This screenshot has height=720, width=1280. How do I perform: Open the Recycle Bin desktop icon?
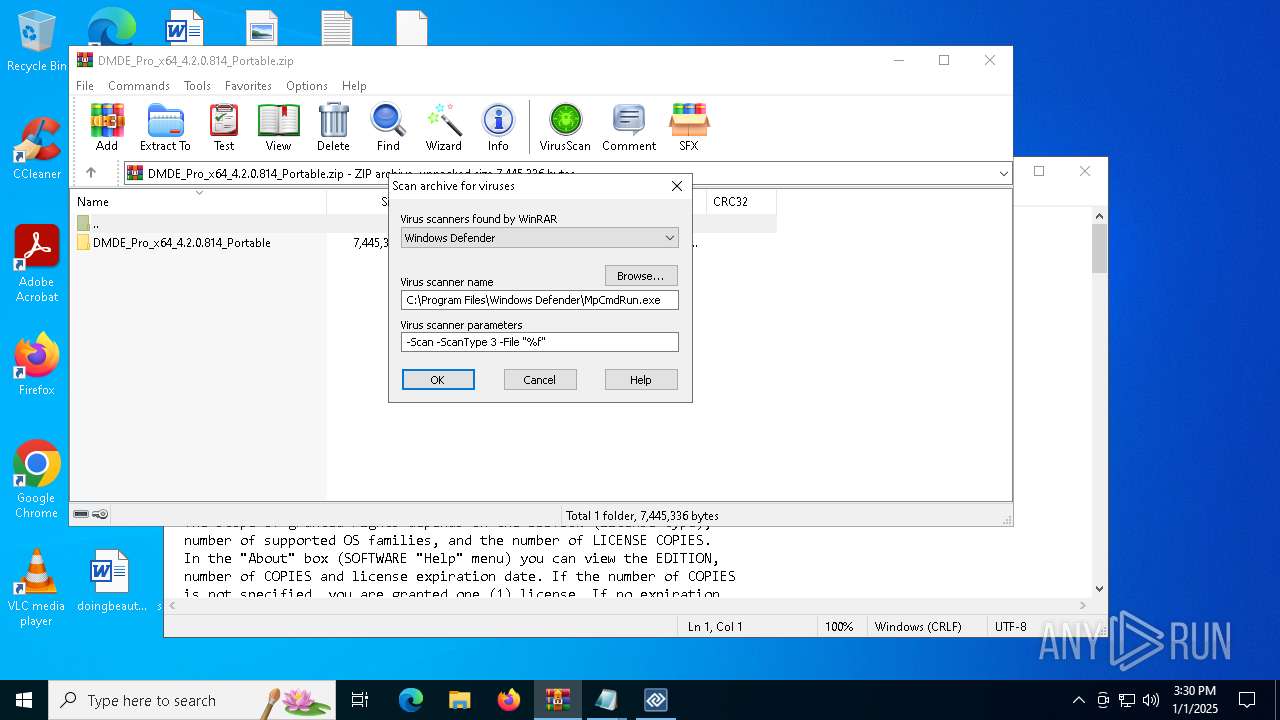pyautogui.click(x=36, y=40)
